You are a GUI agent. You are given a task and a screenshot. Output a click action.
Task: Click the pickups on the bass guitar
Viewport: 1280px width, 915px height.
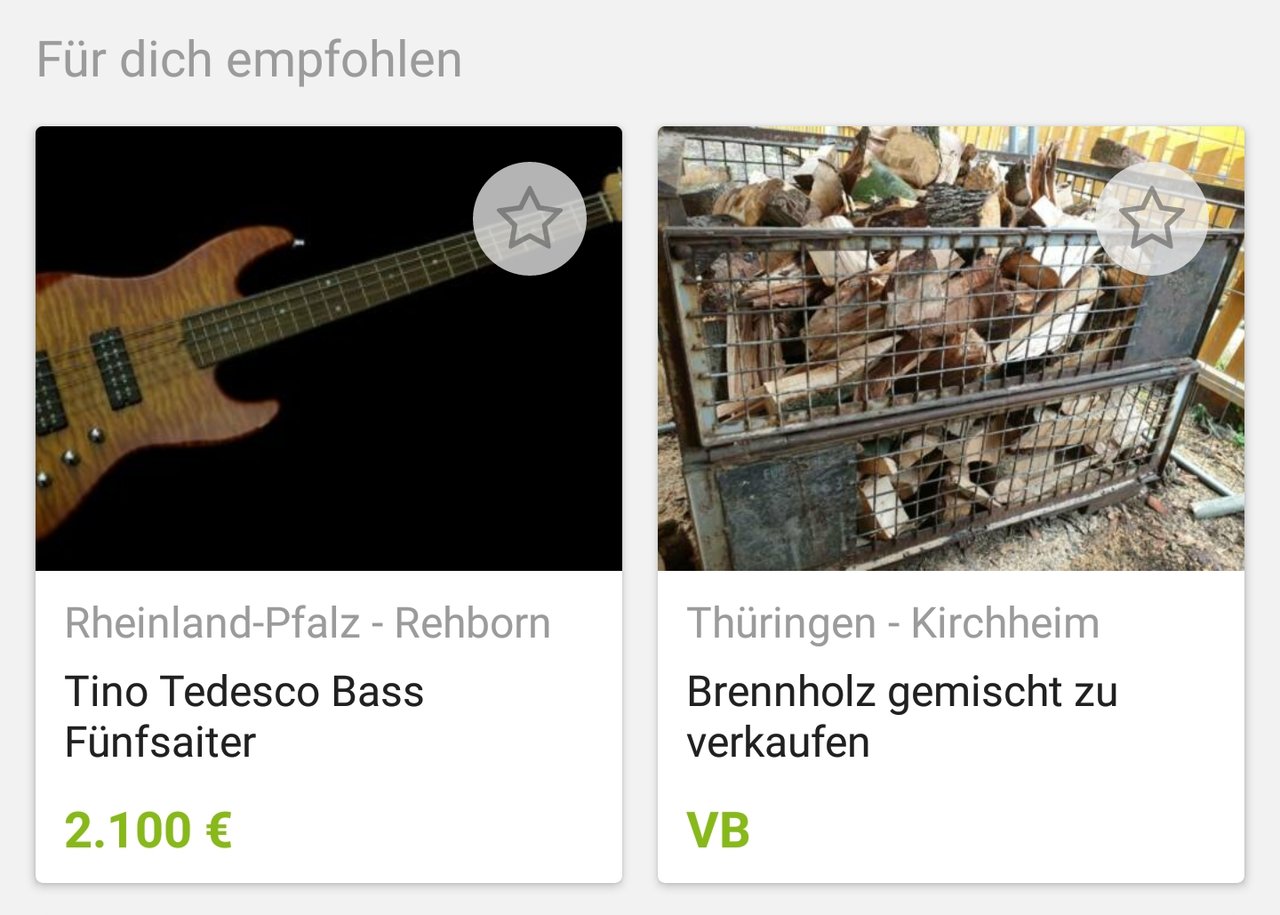click(116, 368)
